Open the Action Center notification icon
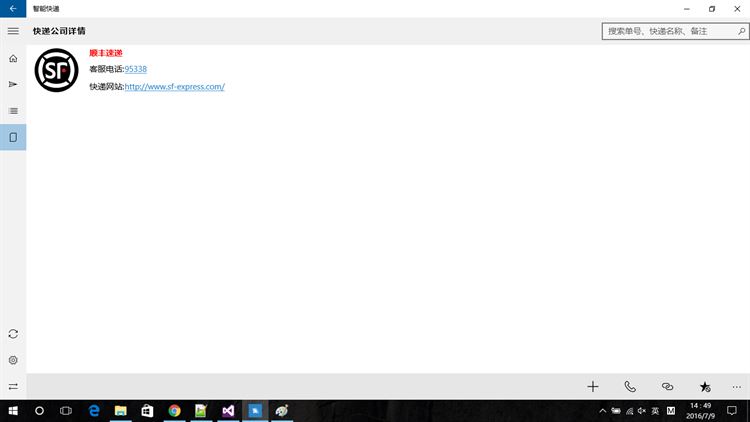This screenshot has width=750, height=422. click(732, 411)
